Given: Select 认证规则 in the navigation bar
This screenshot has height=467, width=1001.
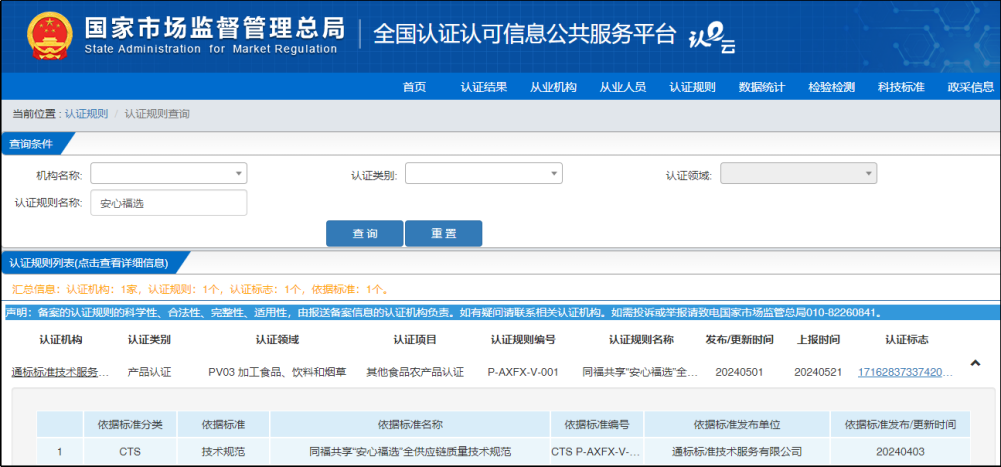Looking at the screenshot, I should [x=692, y=87].
